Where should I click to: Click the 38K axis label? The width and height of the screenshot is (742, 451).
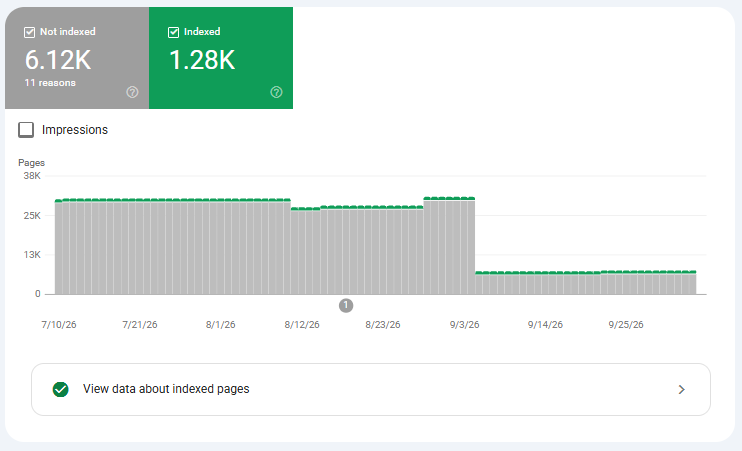tap(32, 176)
